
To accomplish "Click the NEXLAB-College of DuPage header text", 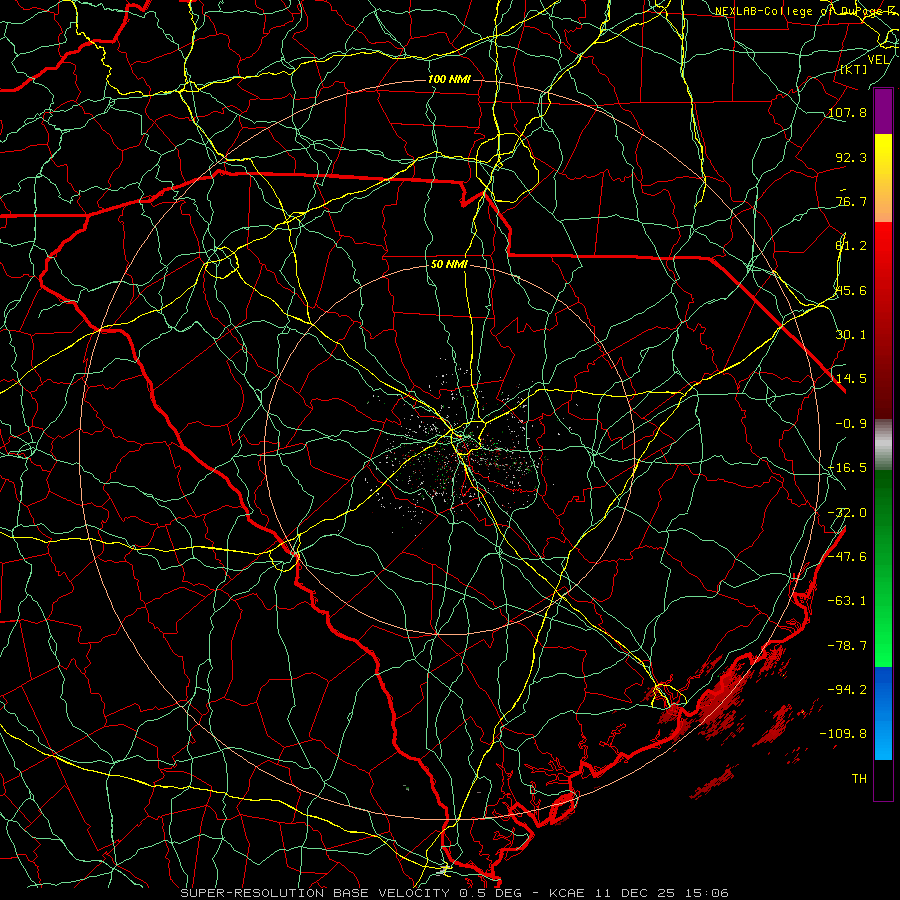I will (x=807, y=11).
